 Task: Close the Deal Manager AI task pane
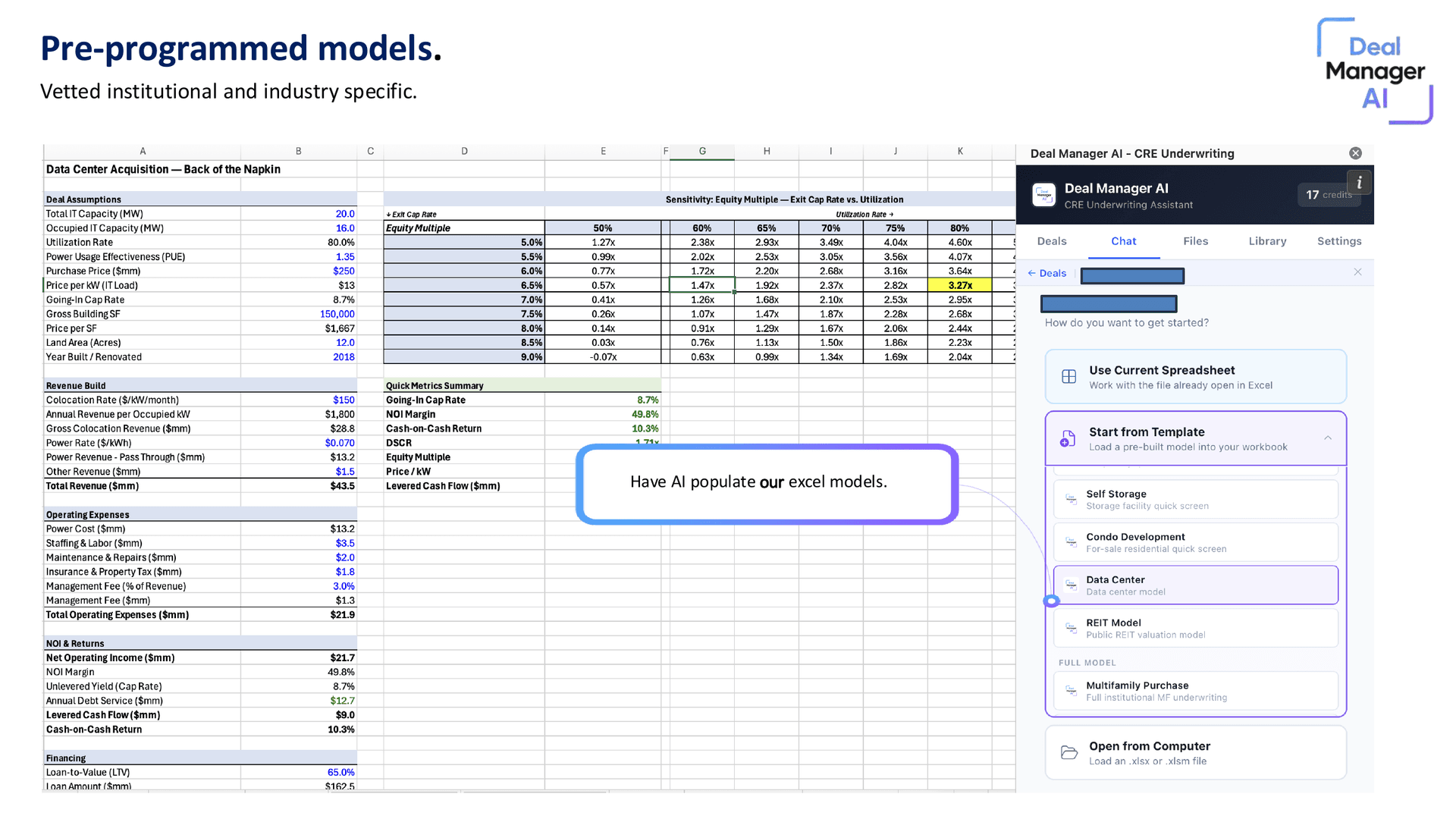pyautogui.click(x=1355, y=153)
